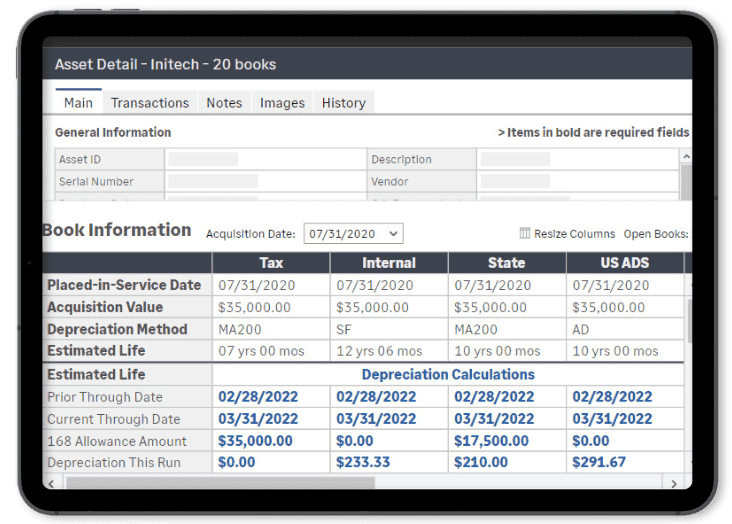Select the State column header
Screen dimensions: 732x524
click(x=507, y=262)
